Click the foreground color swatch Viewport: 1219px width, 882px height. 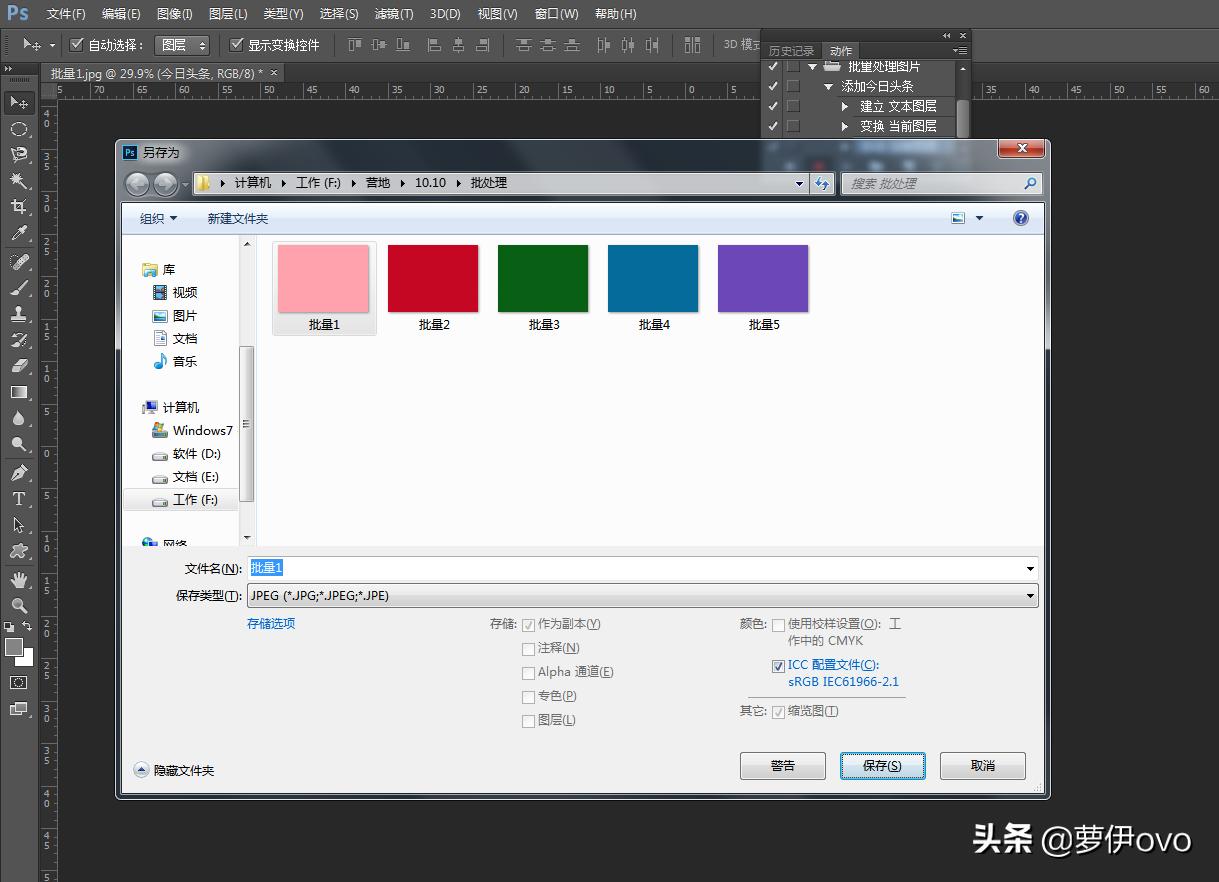point(14,648)
